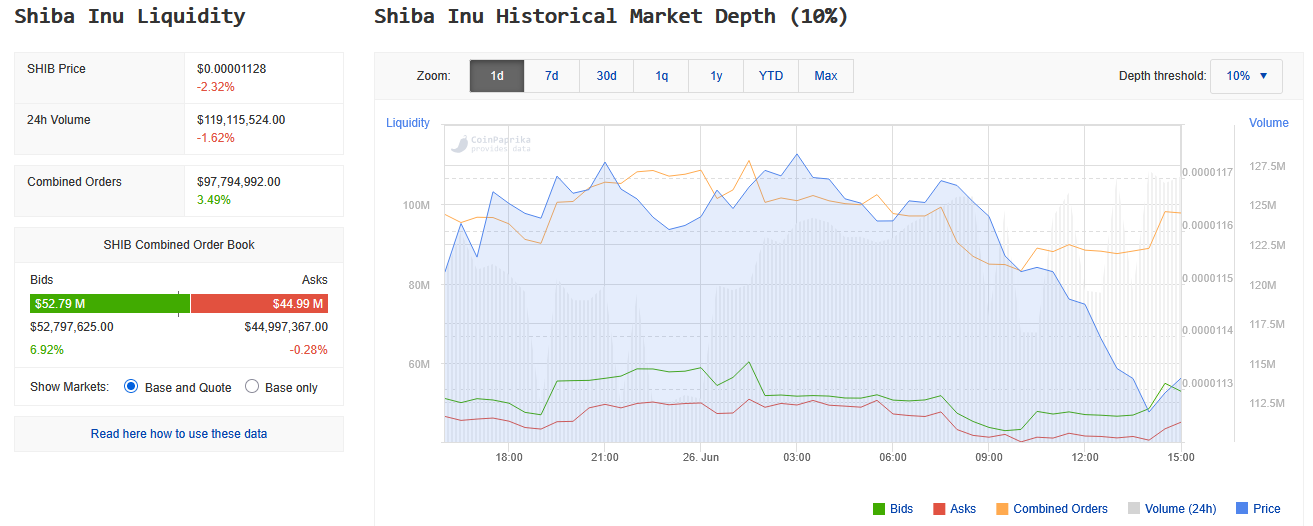
Task: Set chart zoom to 1y
Action: click(716, 76)
